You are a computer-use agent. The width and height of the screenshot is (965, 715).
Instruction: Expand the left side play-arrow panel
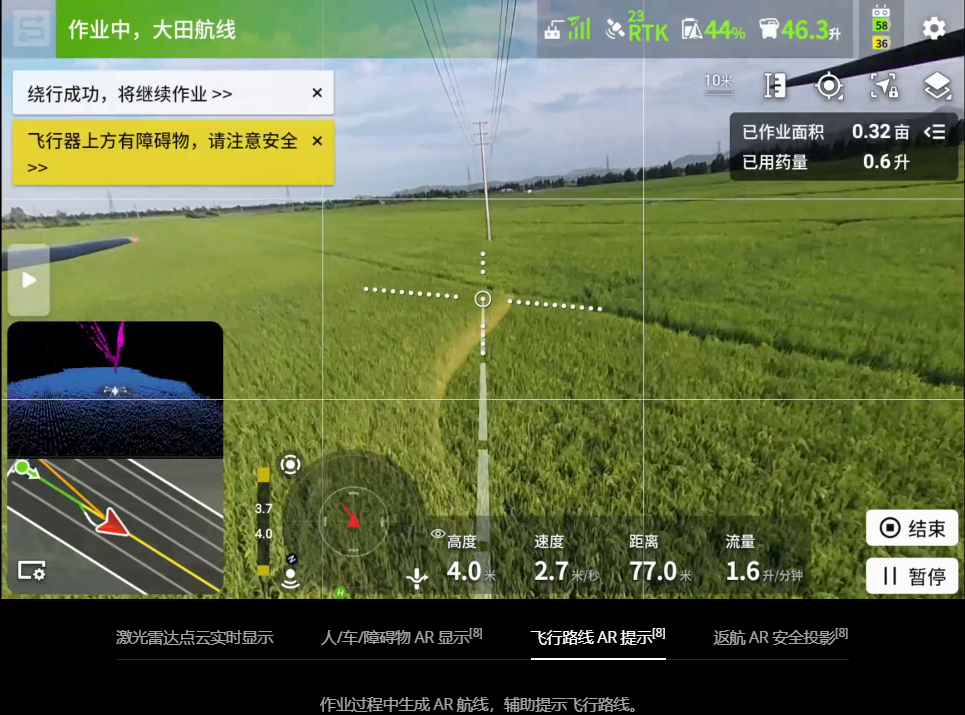pos(29,280)
